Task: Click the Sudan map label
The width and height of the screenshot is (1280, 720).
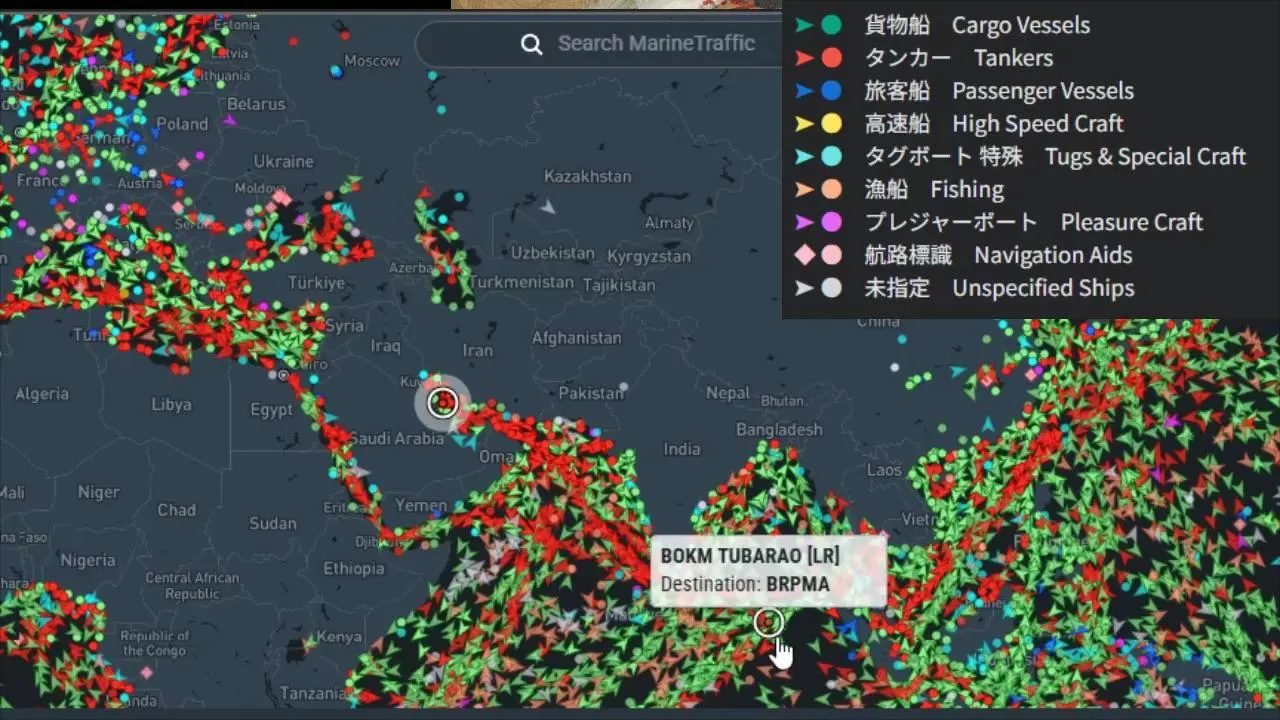Action: click(x=273, y=523)
